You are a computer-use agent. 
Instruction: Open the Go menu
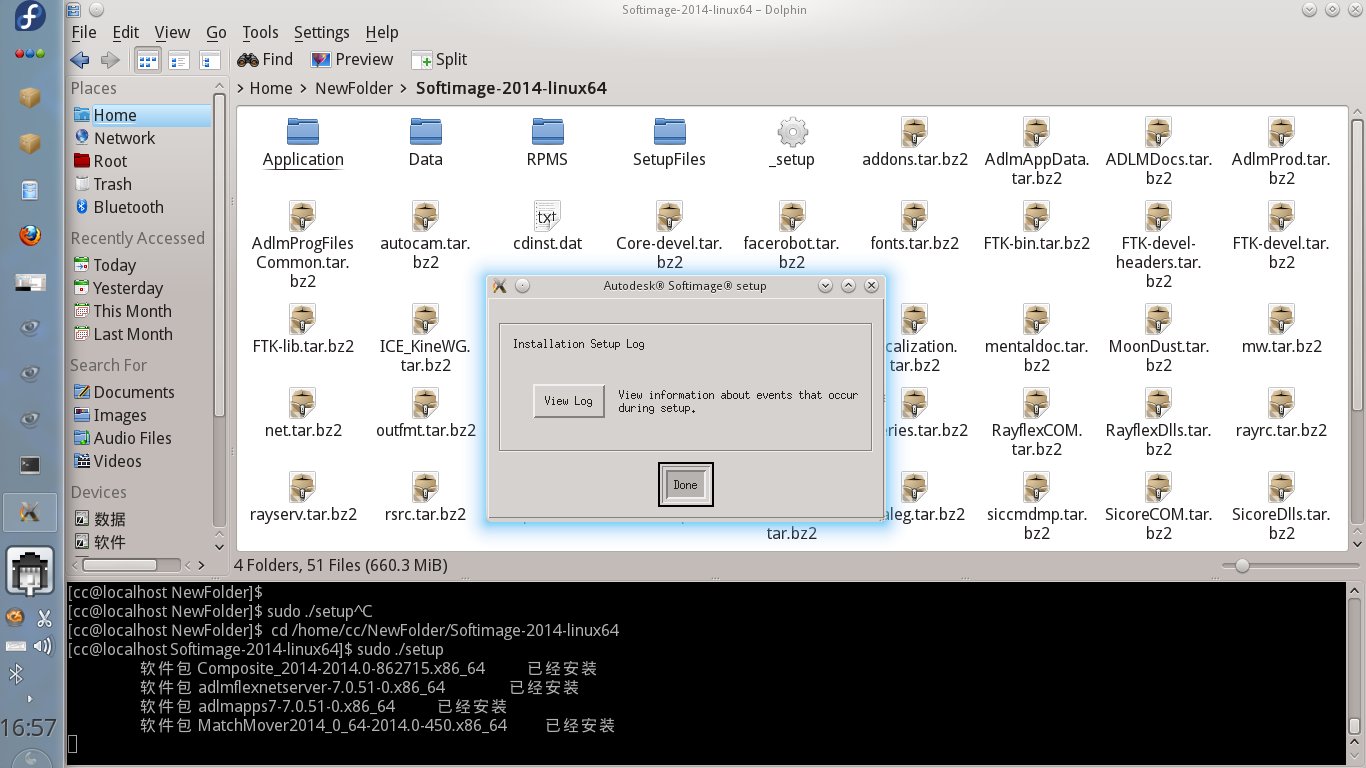(x=216, y=32)
